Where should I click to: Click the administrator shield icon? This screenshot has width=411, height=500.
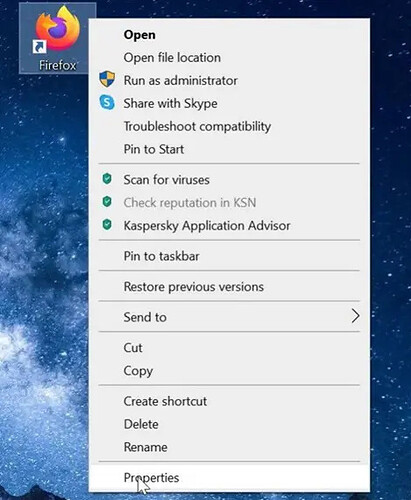(107, 79)
